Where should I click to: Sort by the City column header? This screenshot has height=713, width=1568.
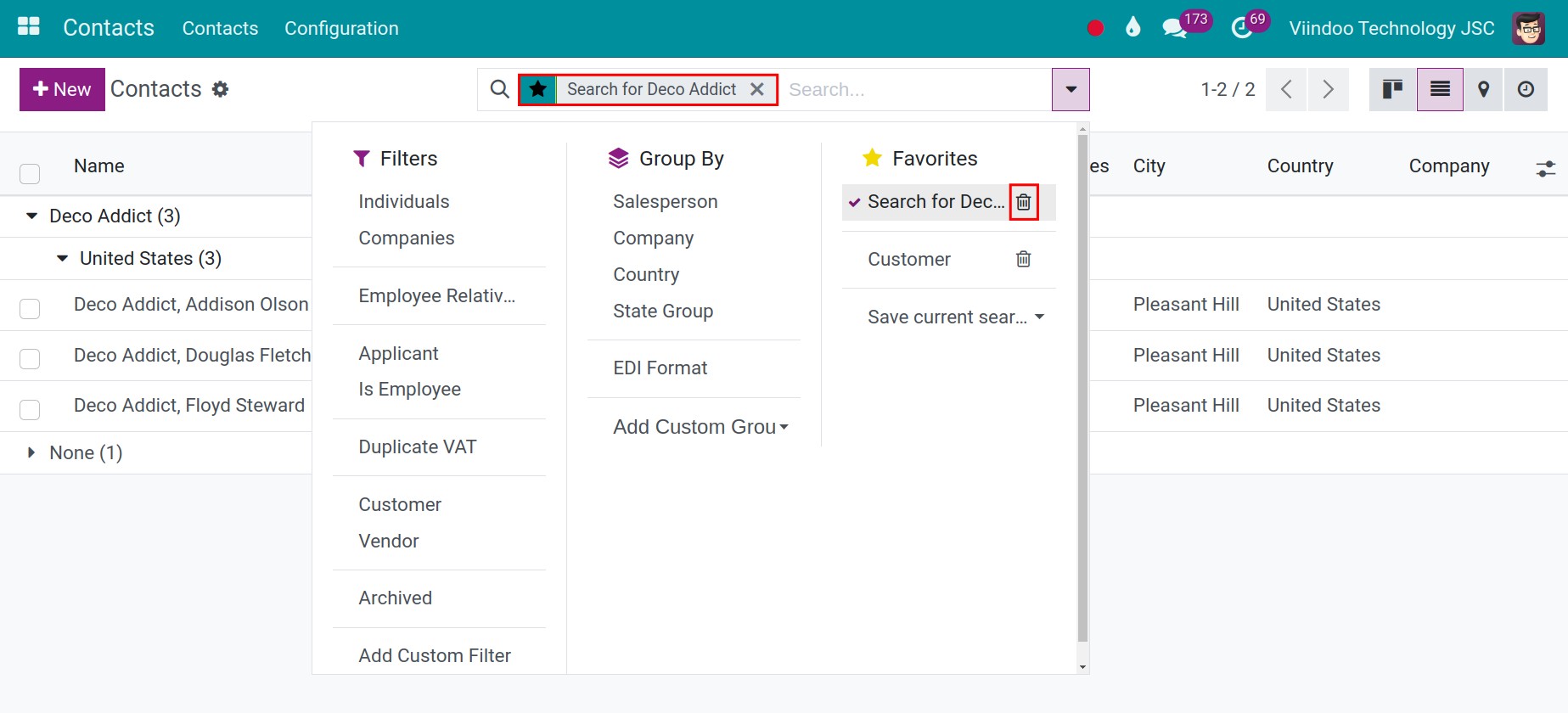tap(1149, 166)
